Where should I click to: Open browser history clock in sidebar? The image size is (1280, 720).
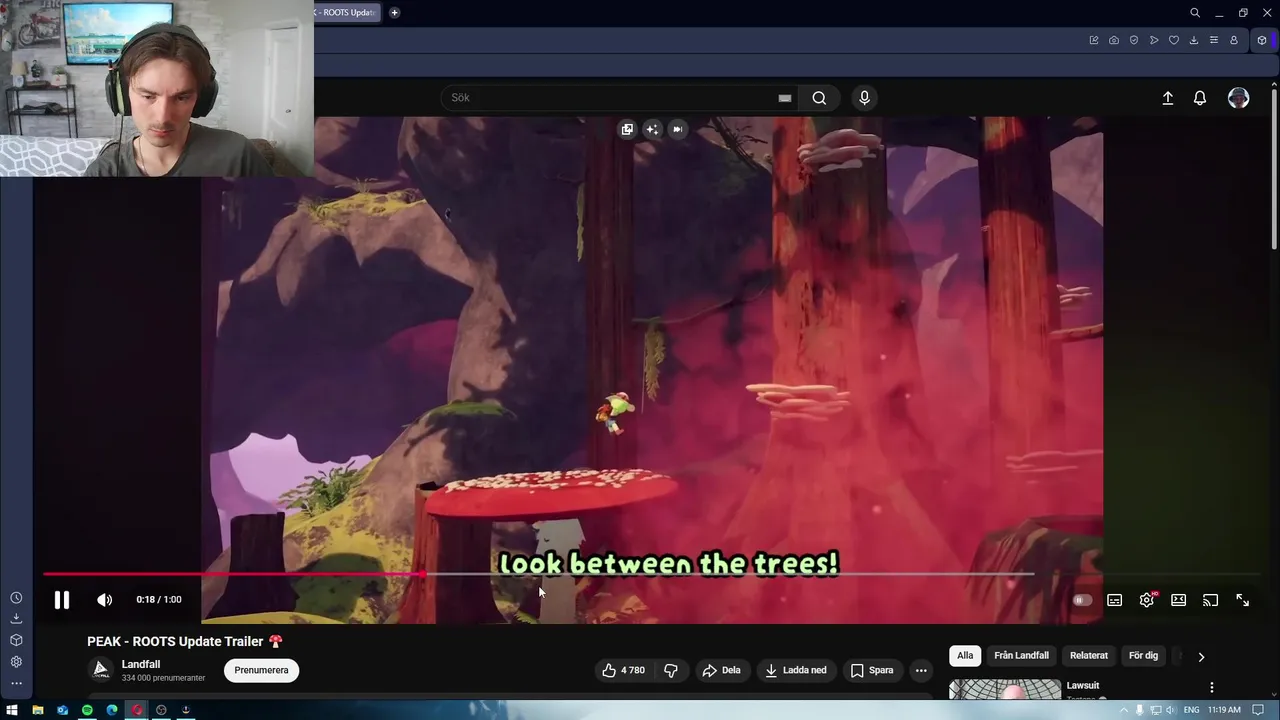16,597
